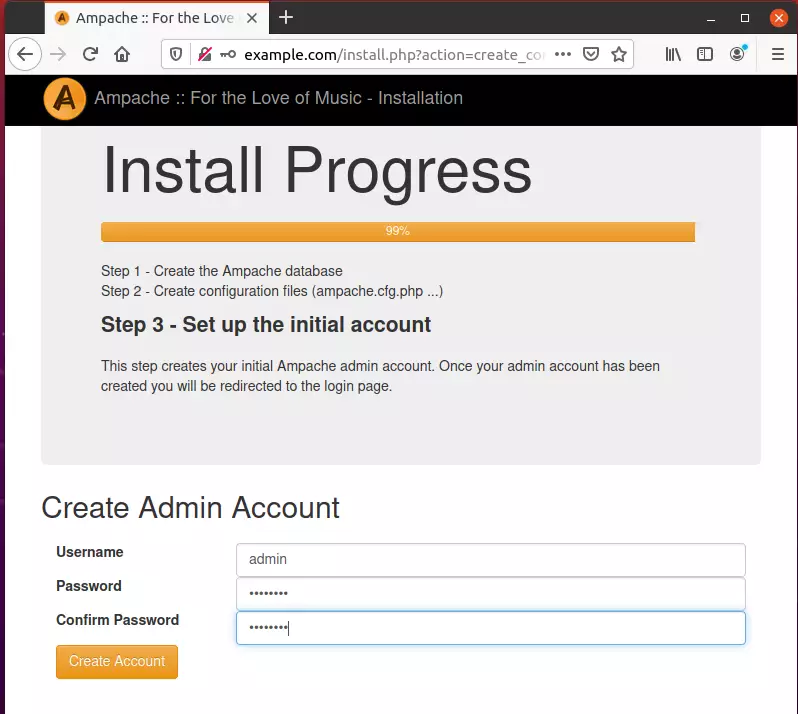Click 'Step 2 - Create configuration files' text
Screen dimensions: 798x714
pos(272,291)
